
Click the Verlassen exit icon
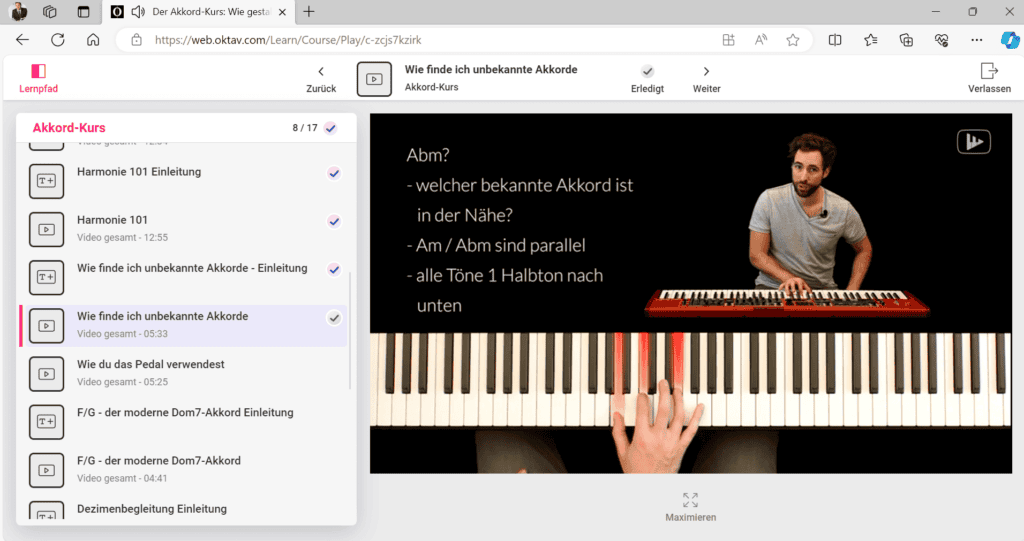989,71
